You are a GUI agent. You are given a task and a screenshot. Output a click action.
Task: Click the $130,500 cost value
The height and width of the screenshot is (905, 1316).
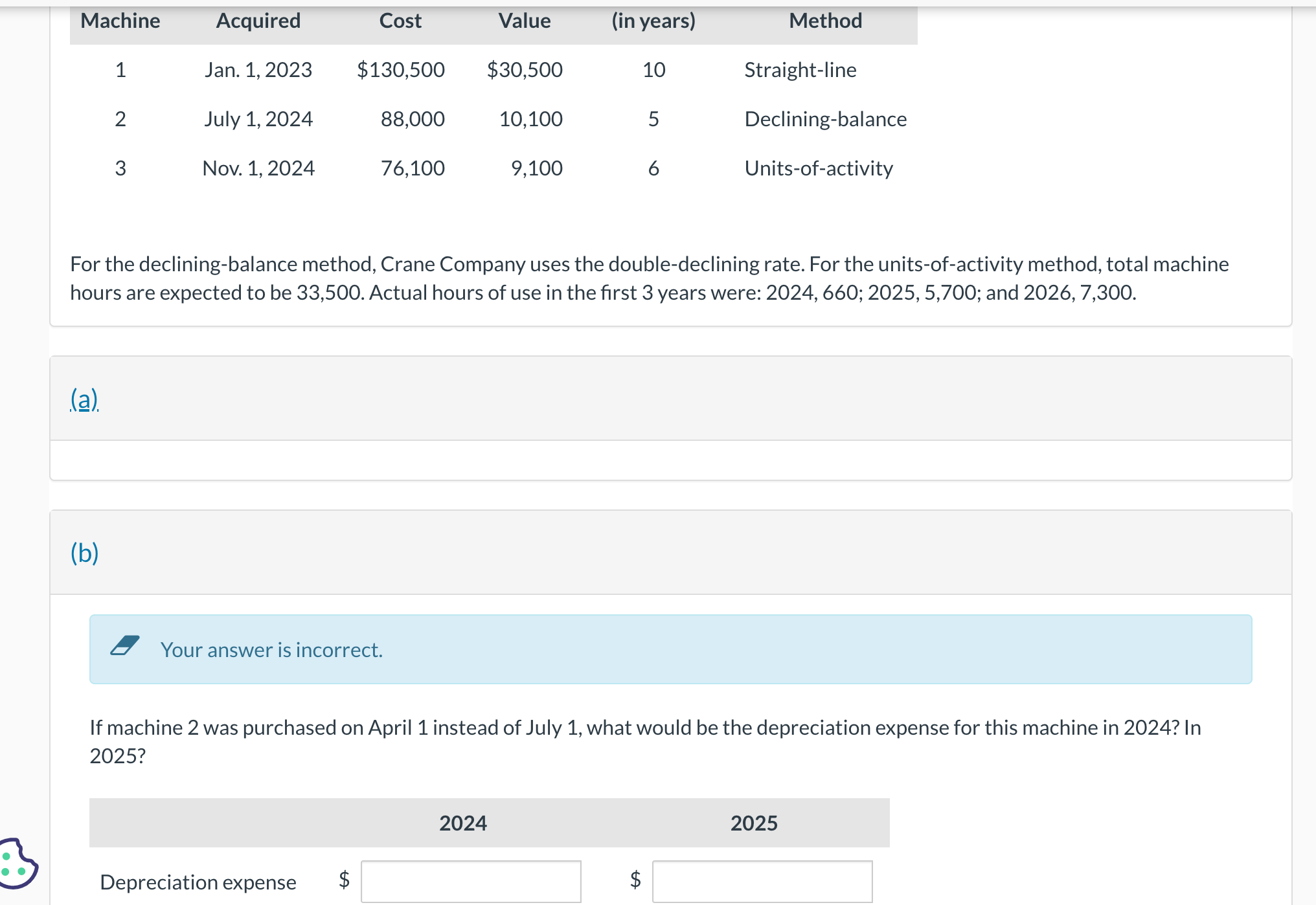tap(400, 70)
